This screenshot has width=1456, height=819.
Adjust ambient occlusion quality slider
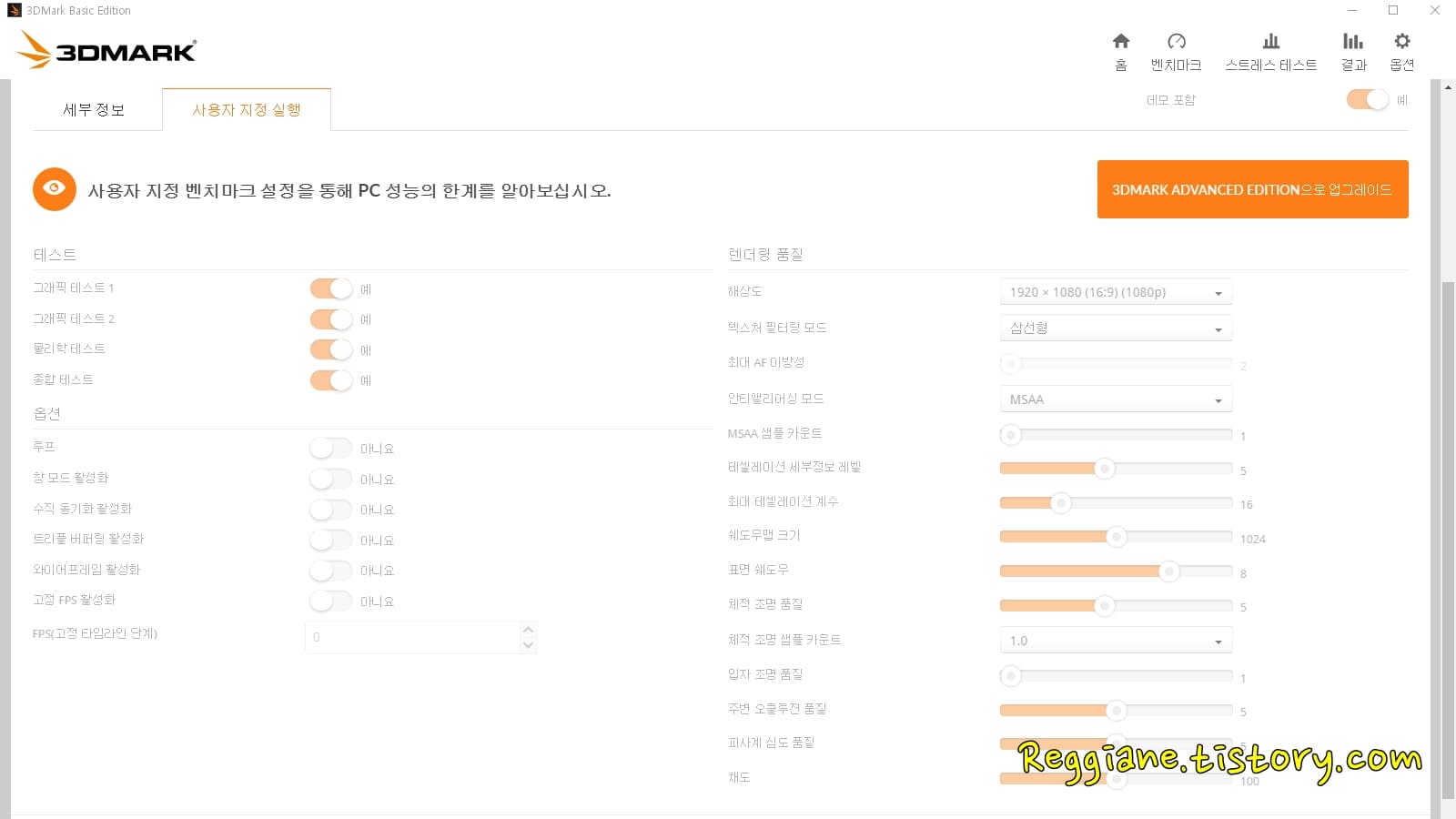(1116, 710)
